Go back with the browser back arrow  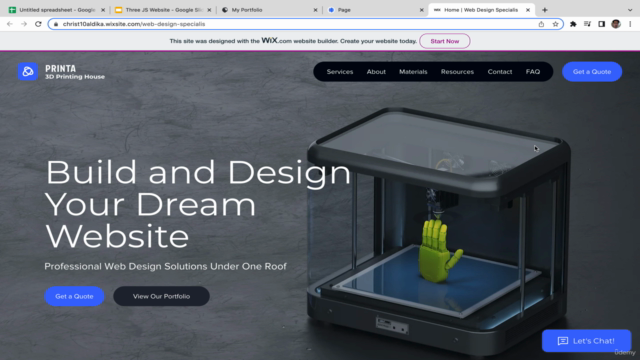pyautogui.click(x=10, y=24)
